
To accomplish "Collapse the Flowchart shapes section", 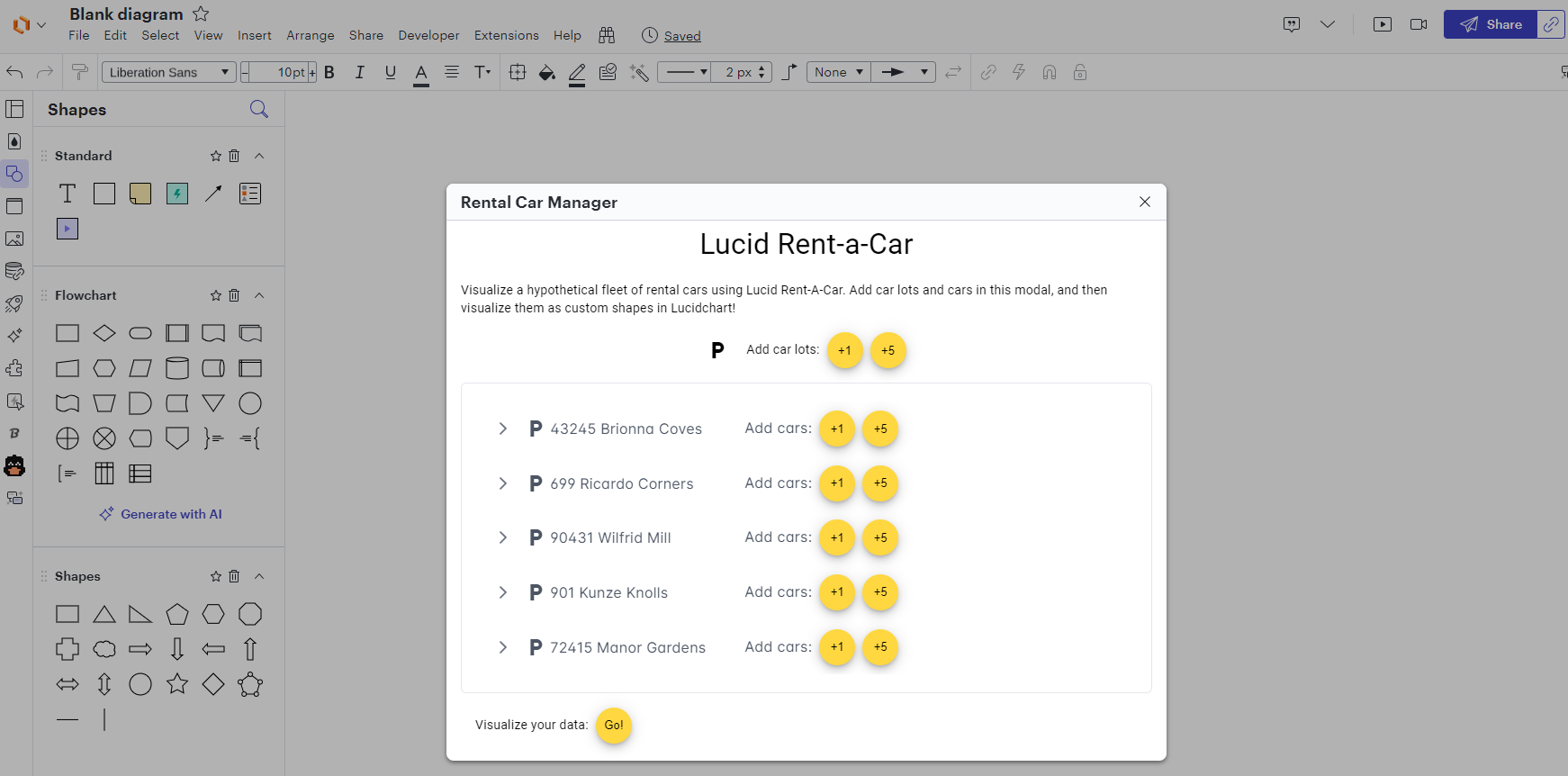I will click(259, 295).
